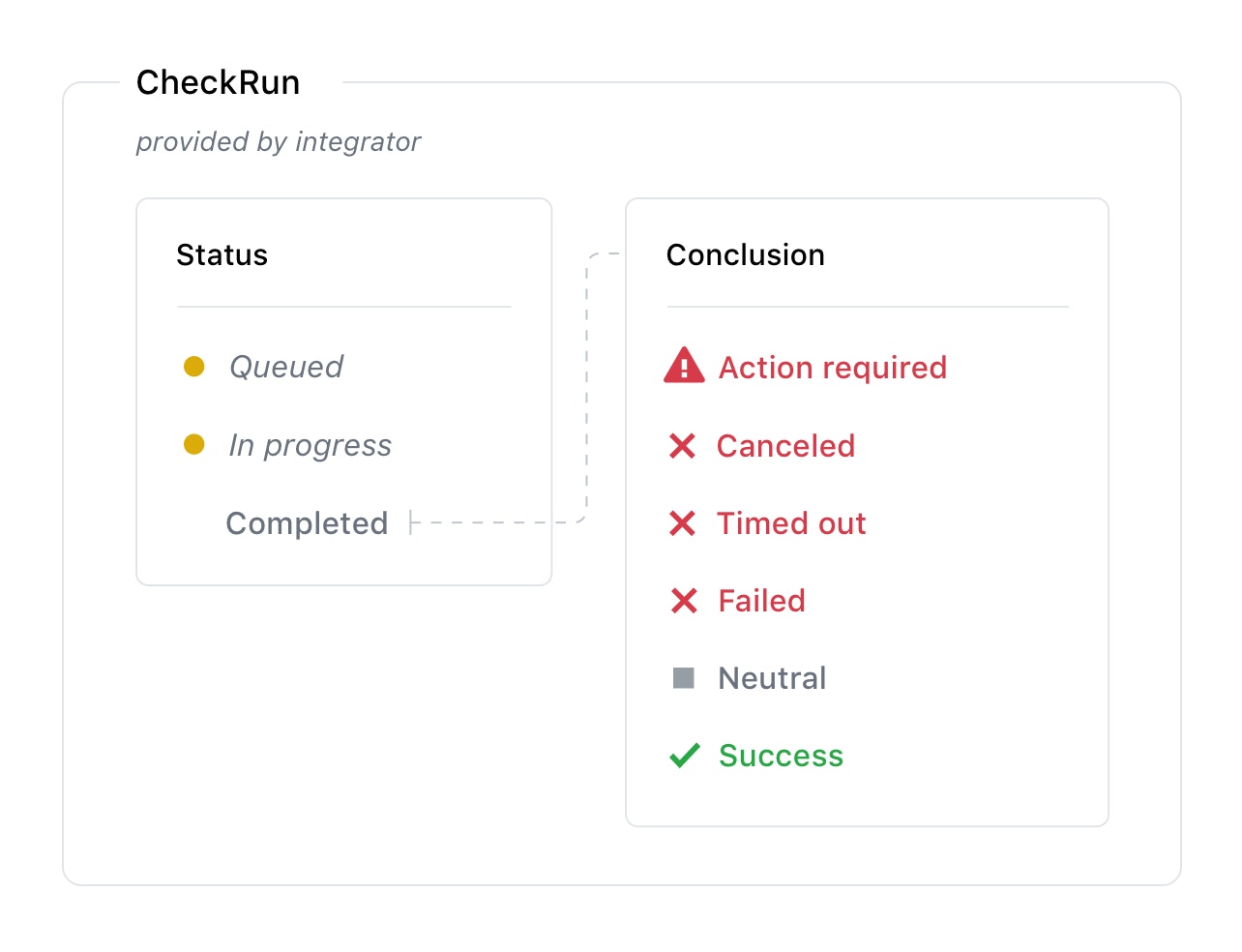Select the Queued status label
Image resolution: width=1242 pixels, height=952 pixels.
286,367
